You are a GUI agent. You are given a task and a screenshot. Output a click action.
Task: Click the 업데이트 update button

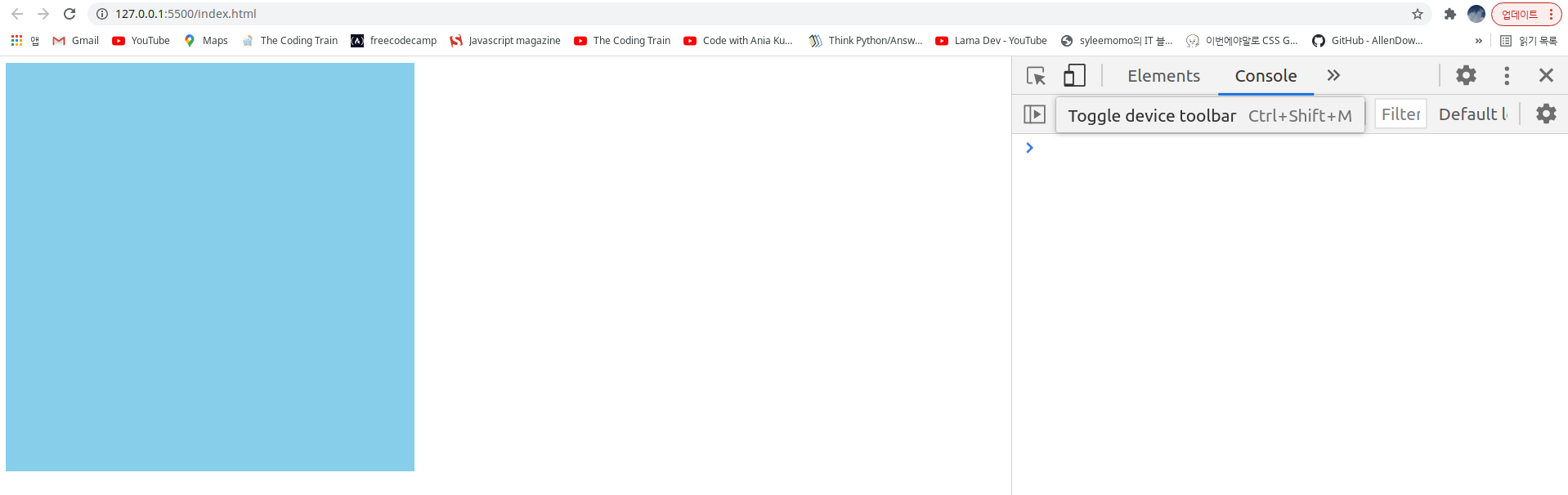point(1526,14)
